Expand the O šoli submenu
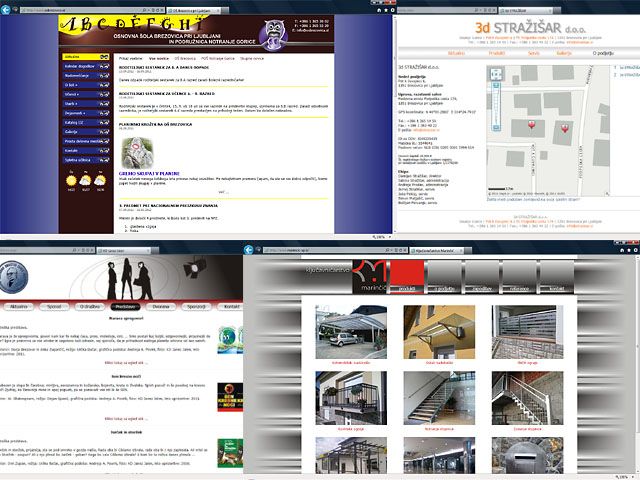This screenshot has height=480, width=640. [86, 85]
